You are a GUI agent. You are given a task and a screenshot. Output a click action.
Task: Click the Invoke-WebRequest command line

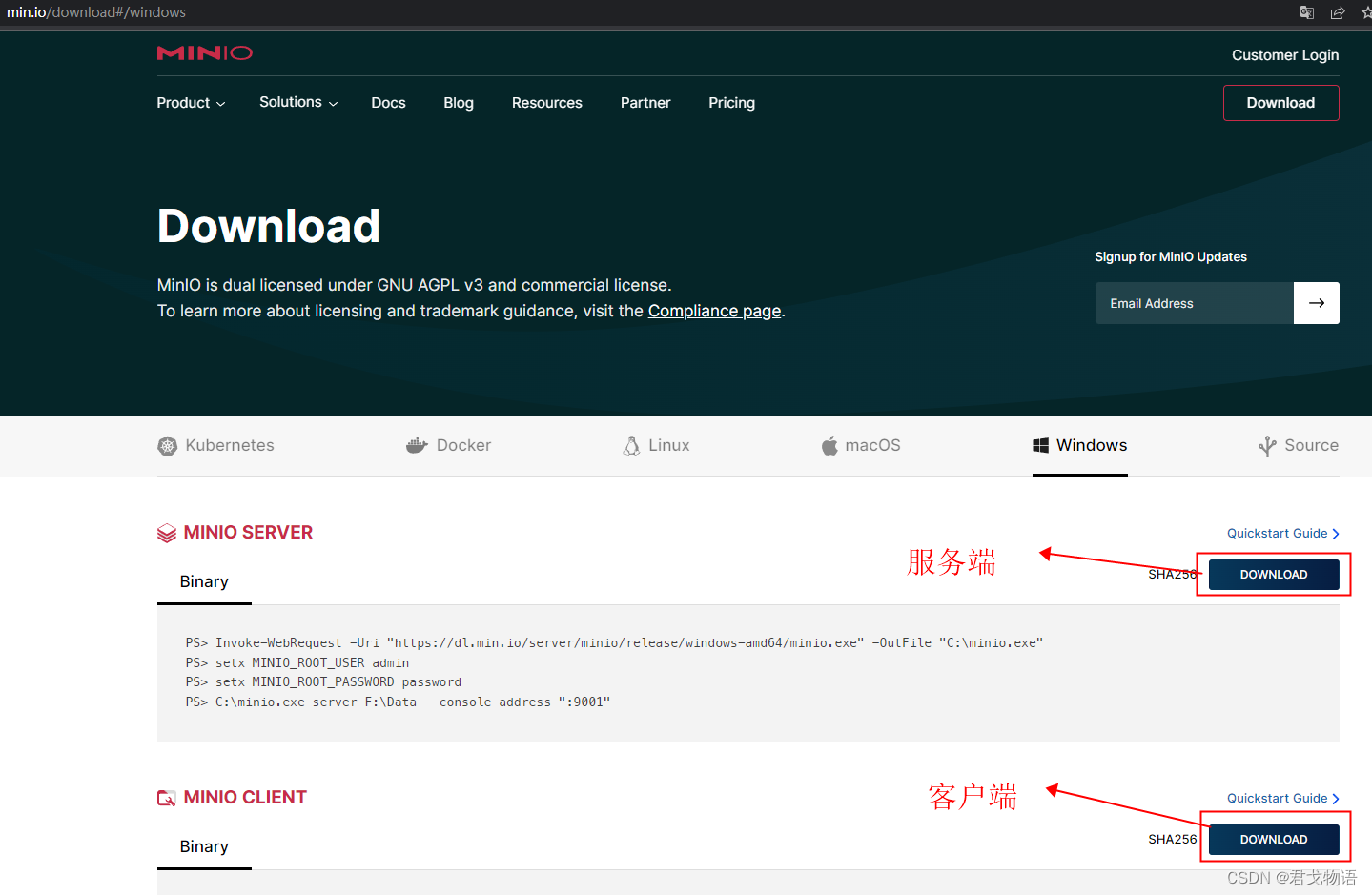coord(615,643)
